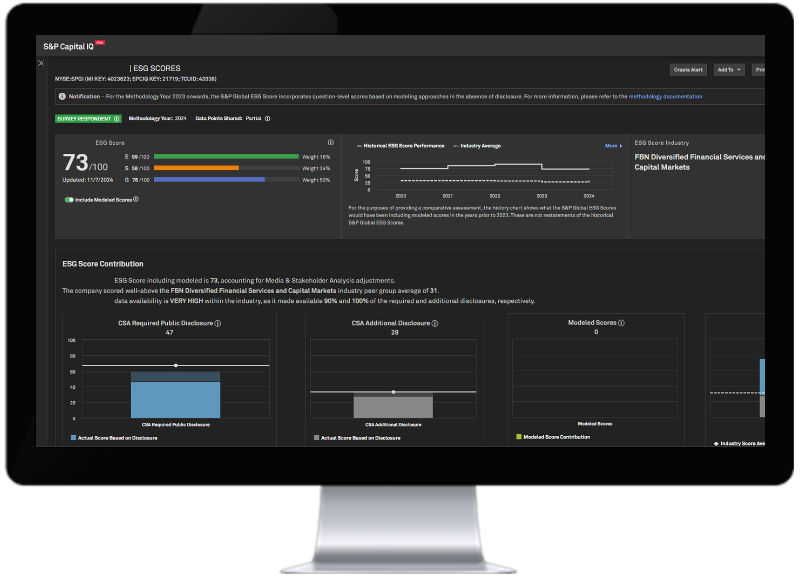
Task: Click the S&P Capital IQ logo
Action: click(x=74, y=46)
